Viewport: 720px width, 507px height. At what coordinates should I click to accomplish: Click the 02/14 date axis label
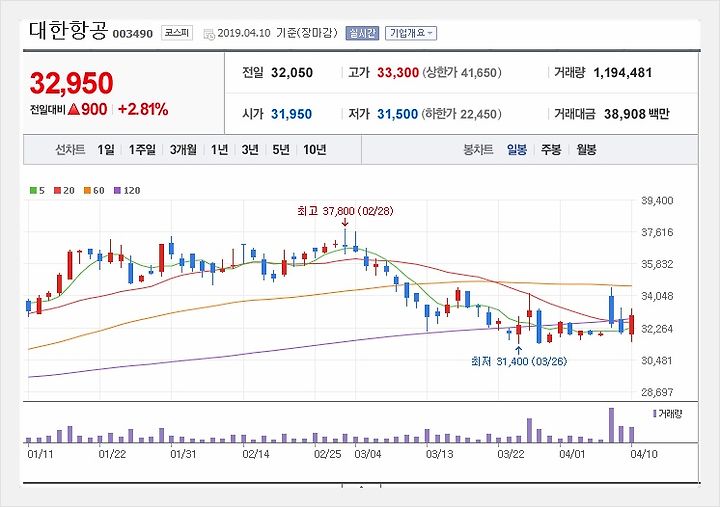click(x=256, y=454)
